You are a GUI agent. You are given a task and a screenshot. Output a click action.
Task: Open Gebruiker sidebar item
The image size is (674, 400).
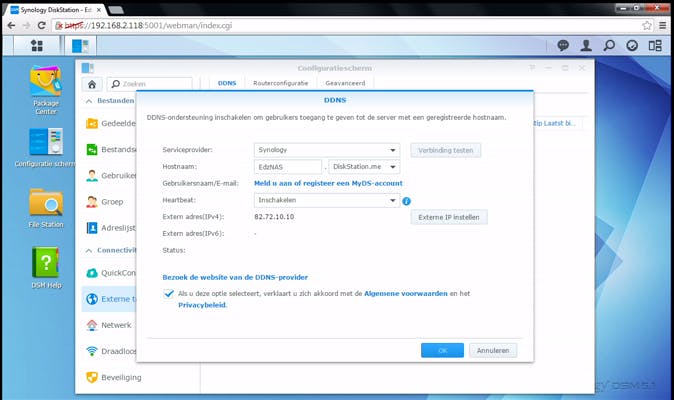[x=111, y=176]
